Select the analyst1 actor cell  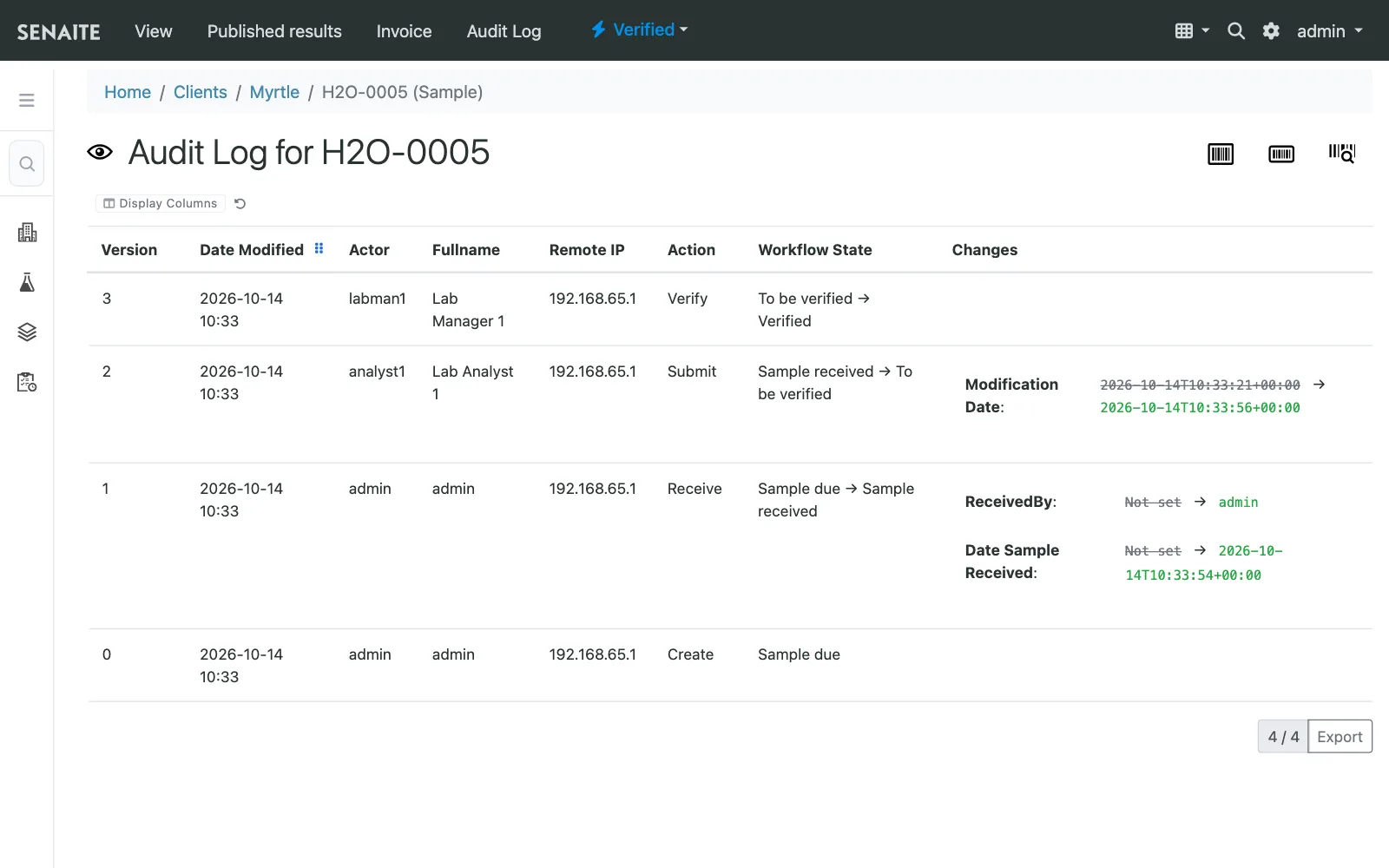pos(377,372)
